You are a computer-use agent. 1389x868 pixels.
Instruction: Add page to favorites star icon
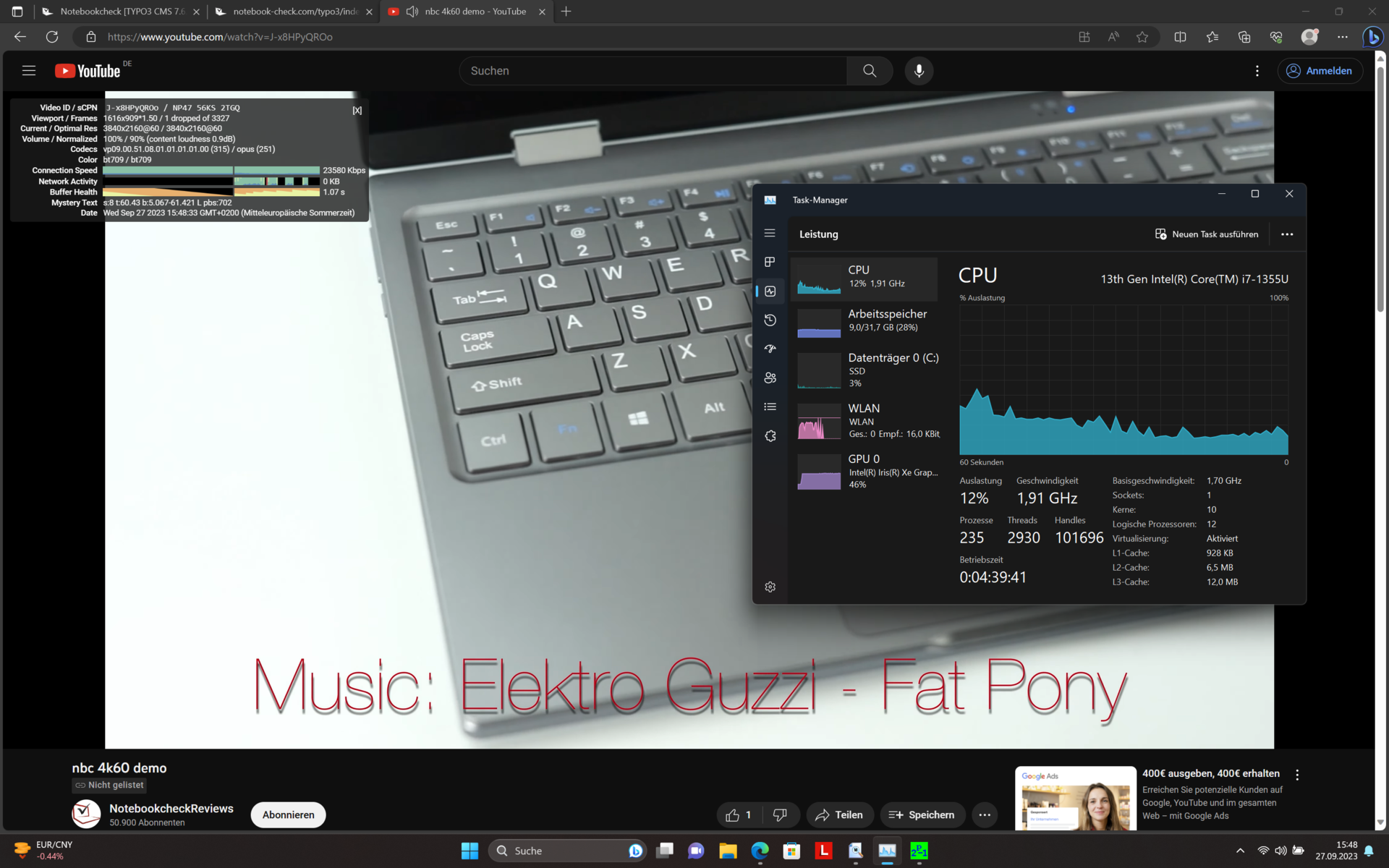tap(1142, 37)
